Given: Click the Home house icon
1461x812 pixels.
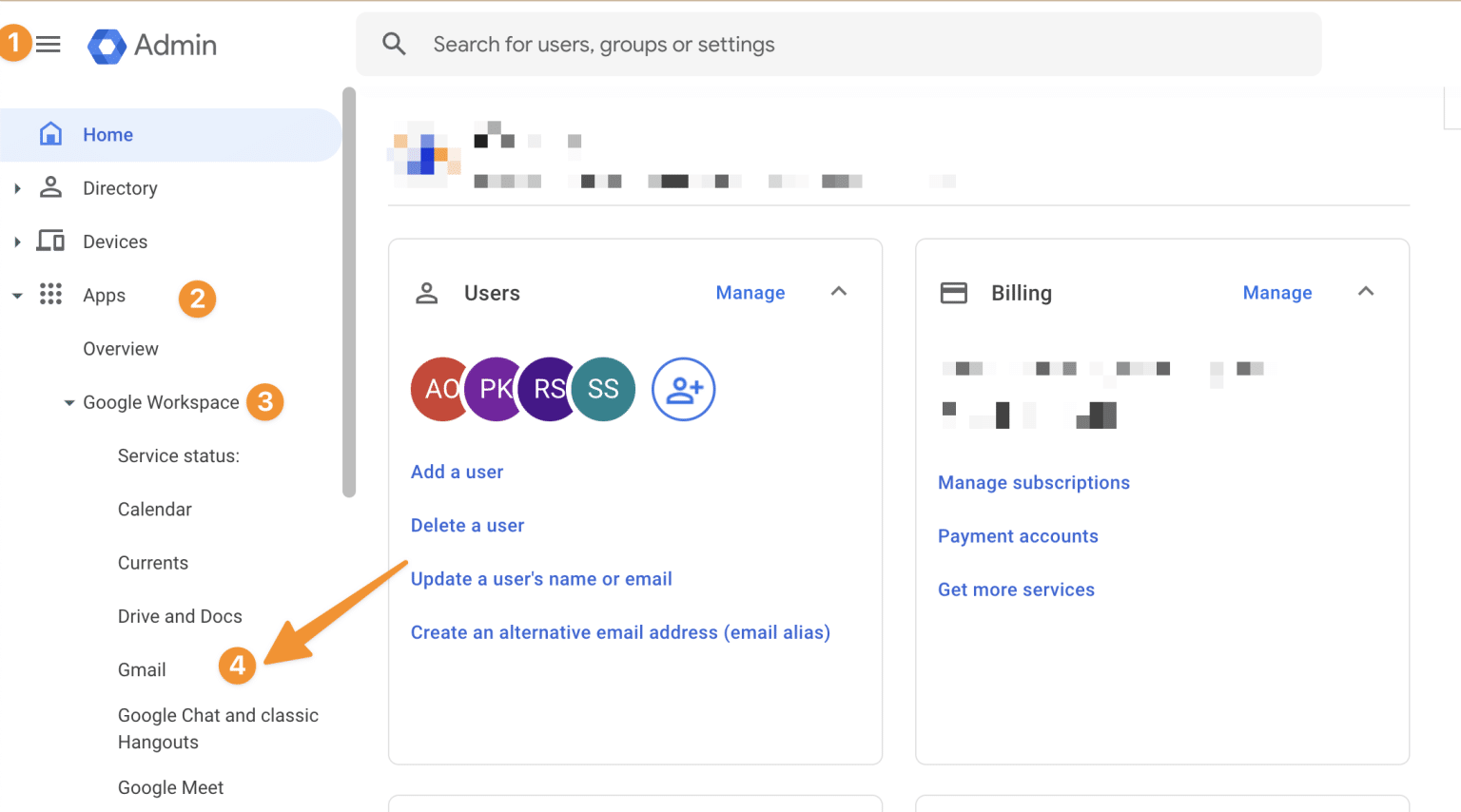Looking at the screenshot, I should (50, 134).
